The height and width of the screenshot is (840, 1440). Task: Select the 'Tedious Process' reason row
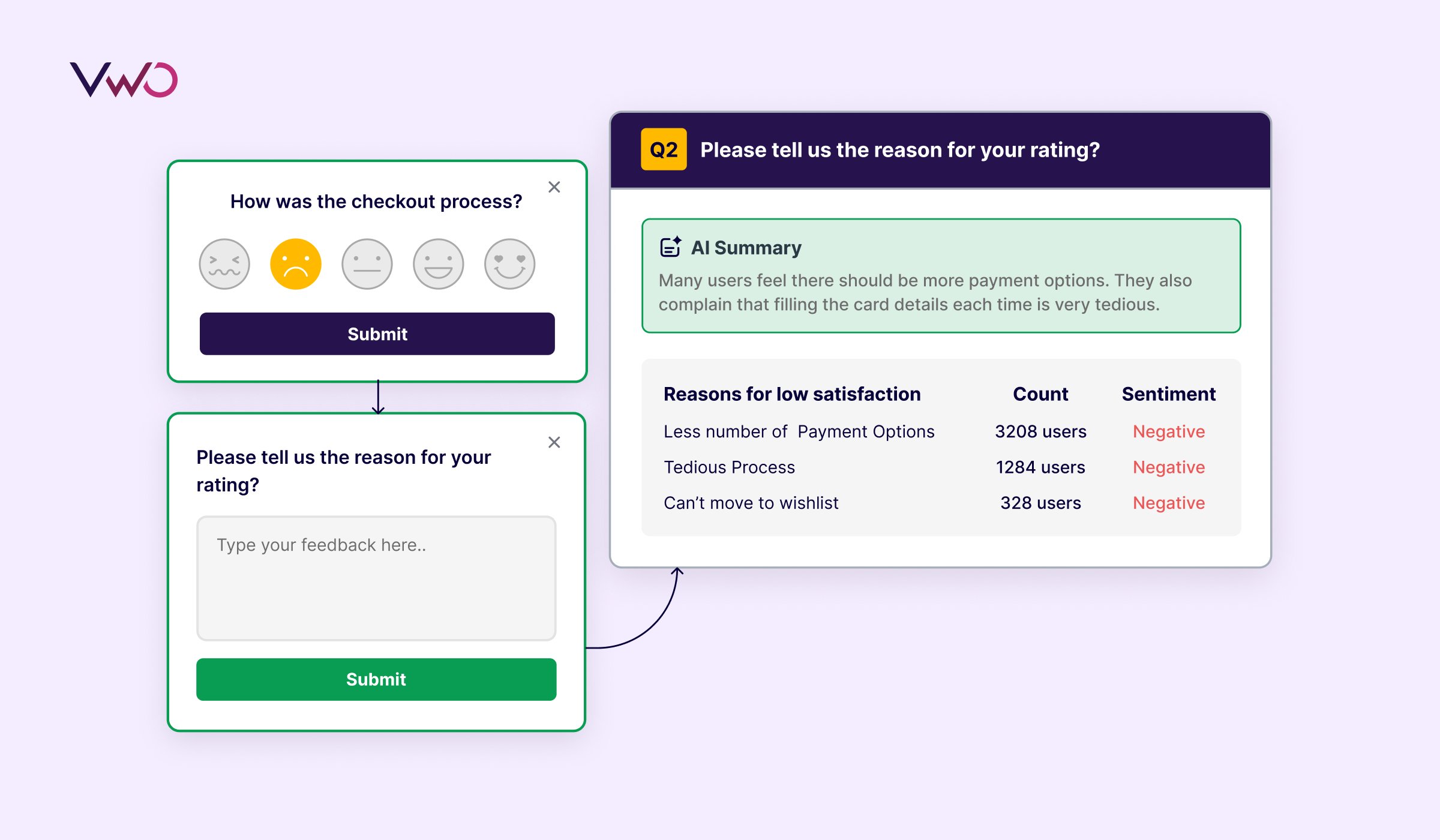tap(730, 467)
